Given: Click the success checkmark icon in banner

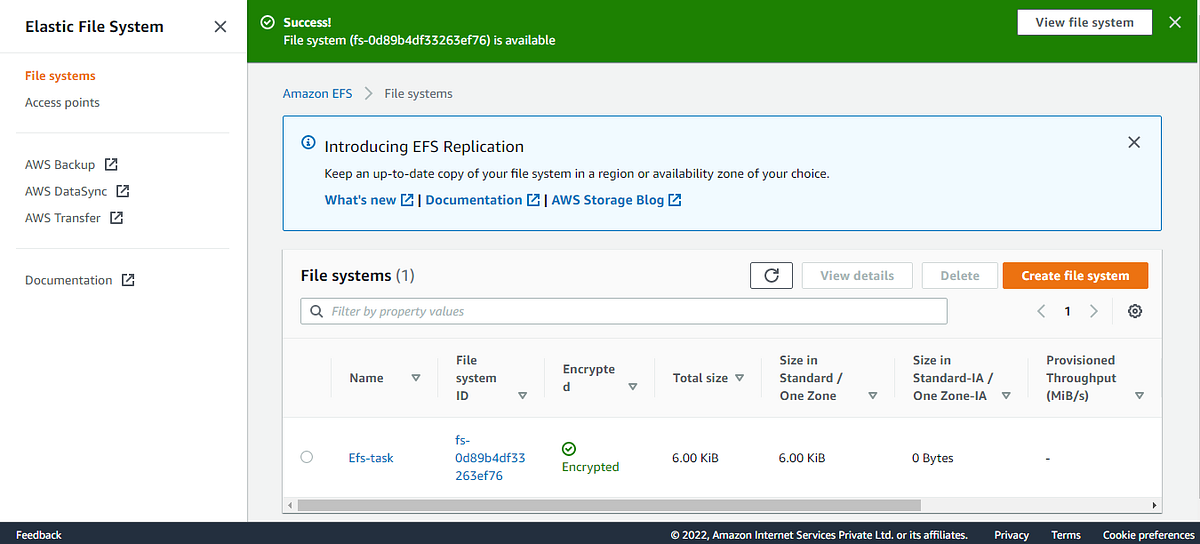Looking at the screenshot, I should (266, 21).
